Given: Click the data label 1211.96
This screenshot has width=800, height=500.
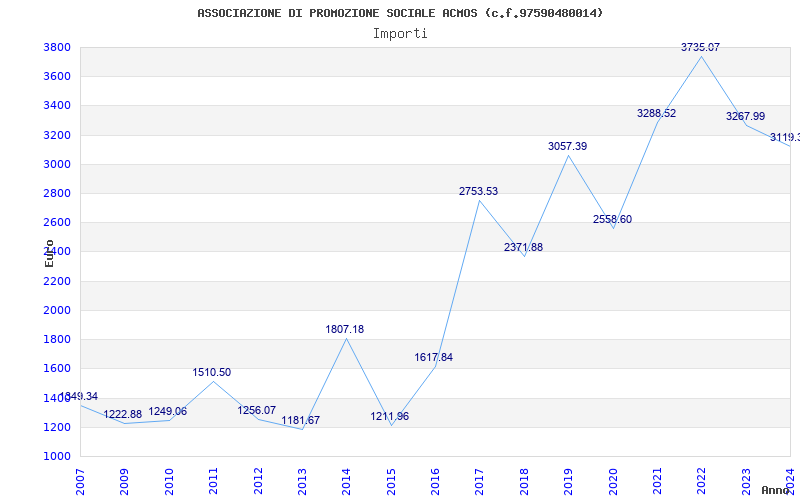Looking at the screenshot, I should (390, 417).
